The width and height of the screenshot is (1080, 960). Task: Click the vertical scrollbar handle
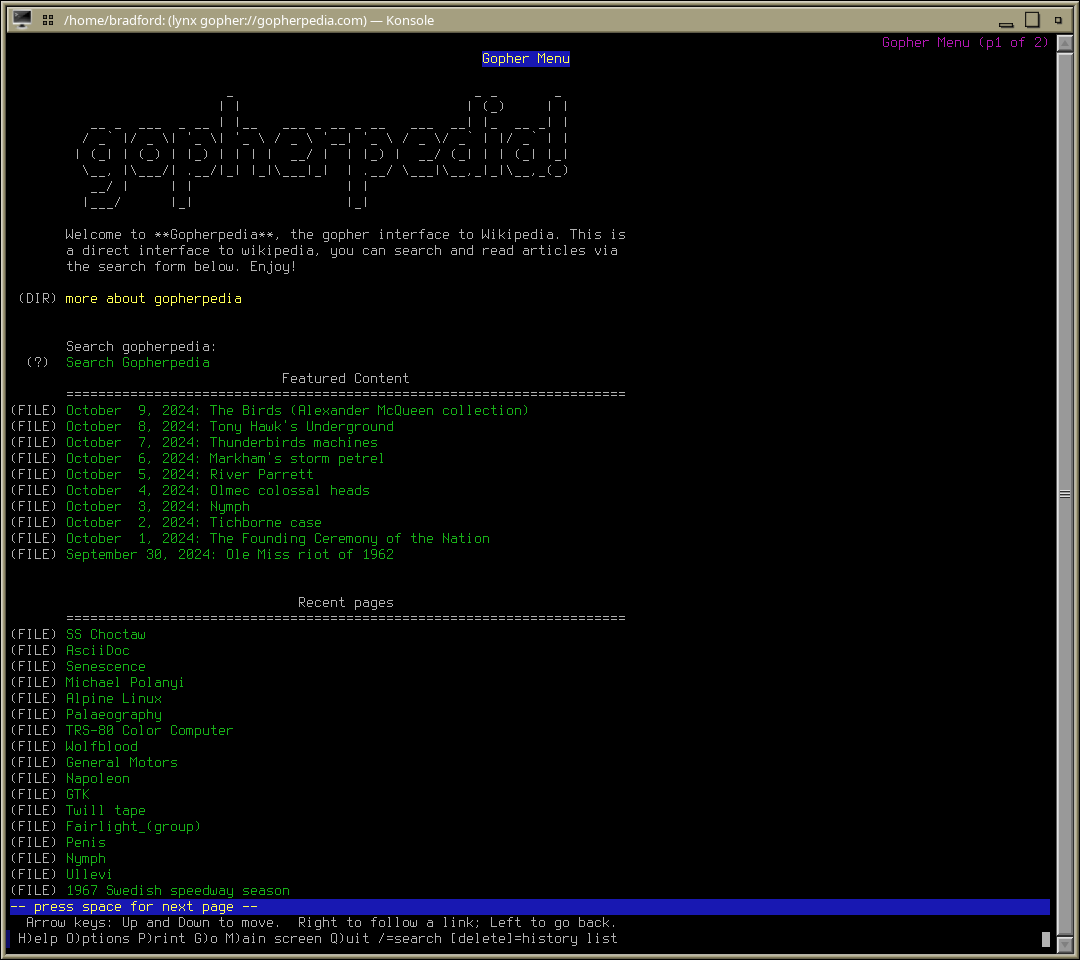pos(1064,493)
